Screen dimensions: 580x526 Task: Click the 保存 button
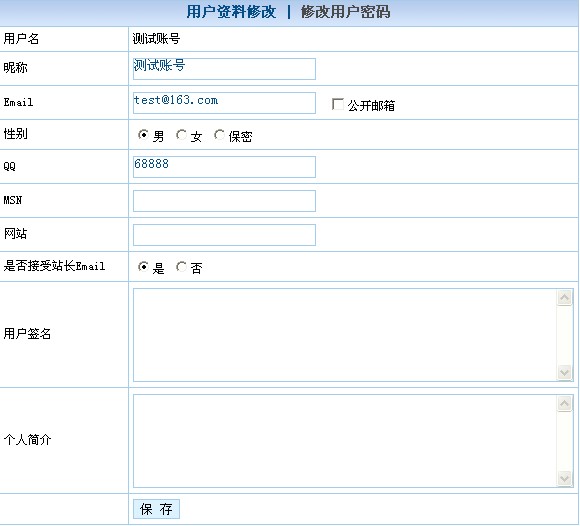coord(156,509)
